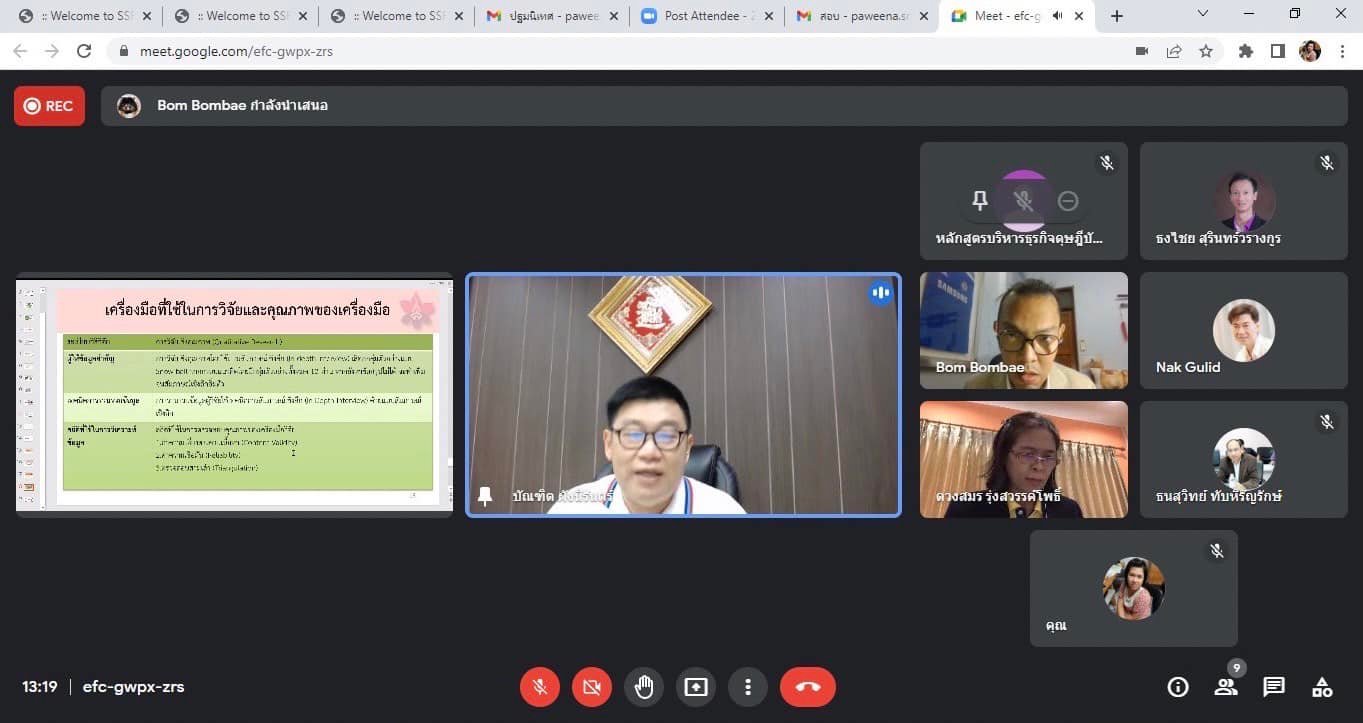Remove participant using the minus circle icon
1363x723 pixels.
coord(1068,201)
